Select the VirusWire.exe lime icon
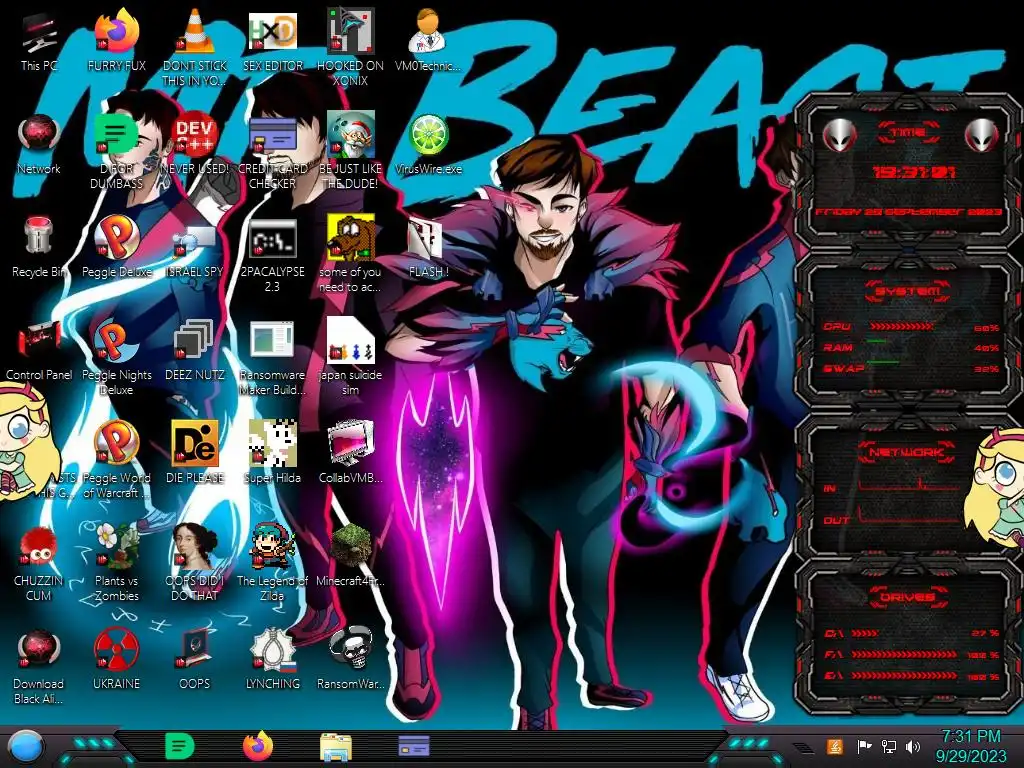This screenshot has width=1024, height=768. tap(428, 134)
